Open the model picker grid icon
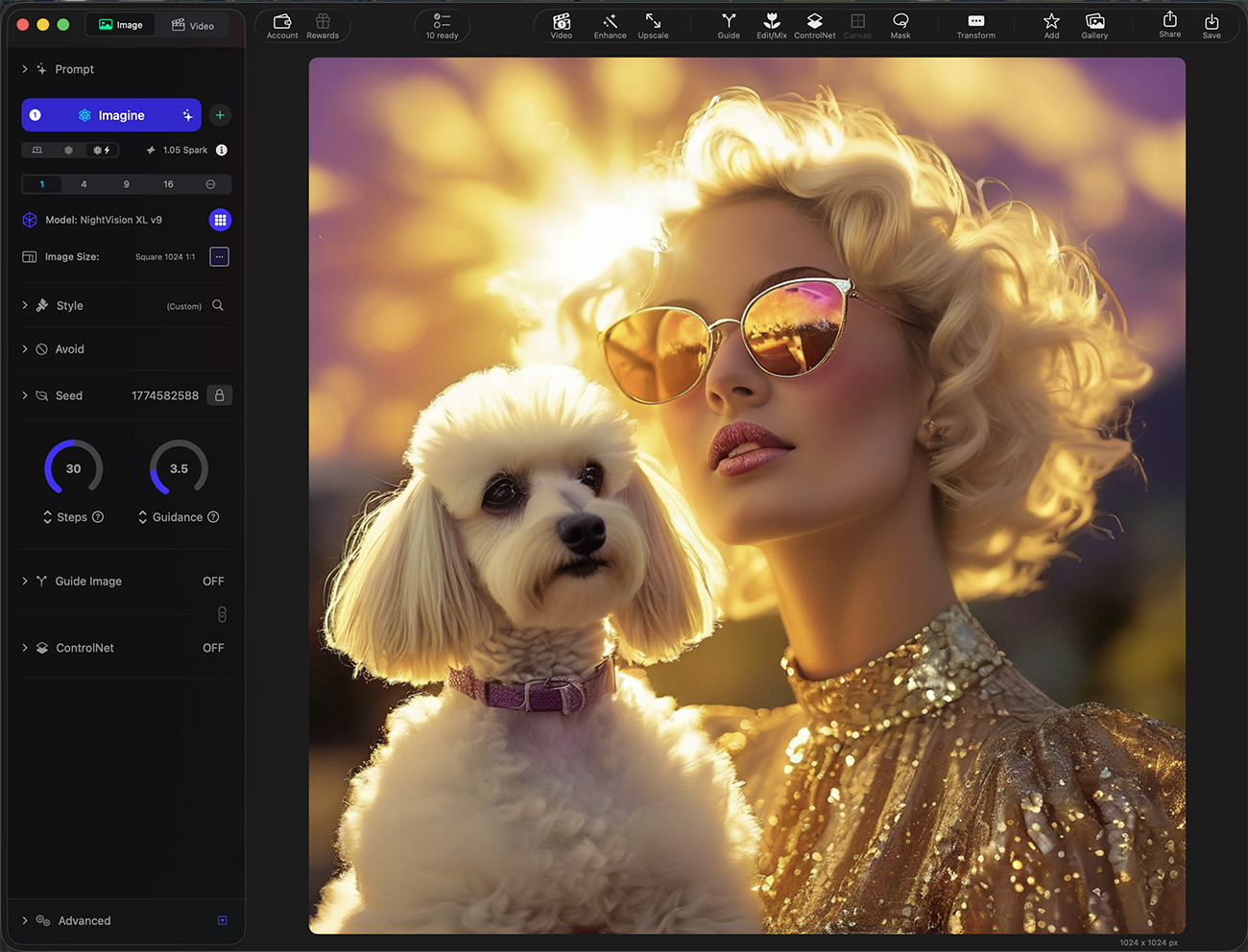The height and width of the screenshot is (952, 1248). 220,220
